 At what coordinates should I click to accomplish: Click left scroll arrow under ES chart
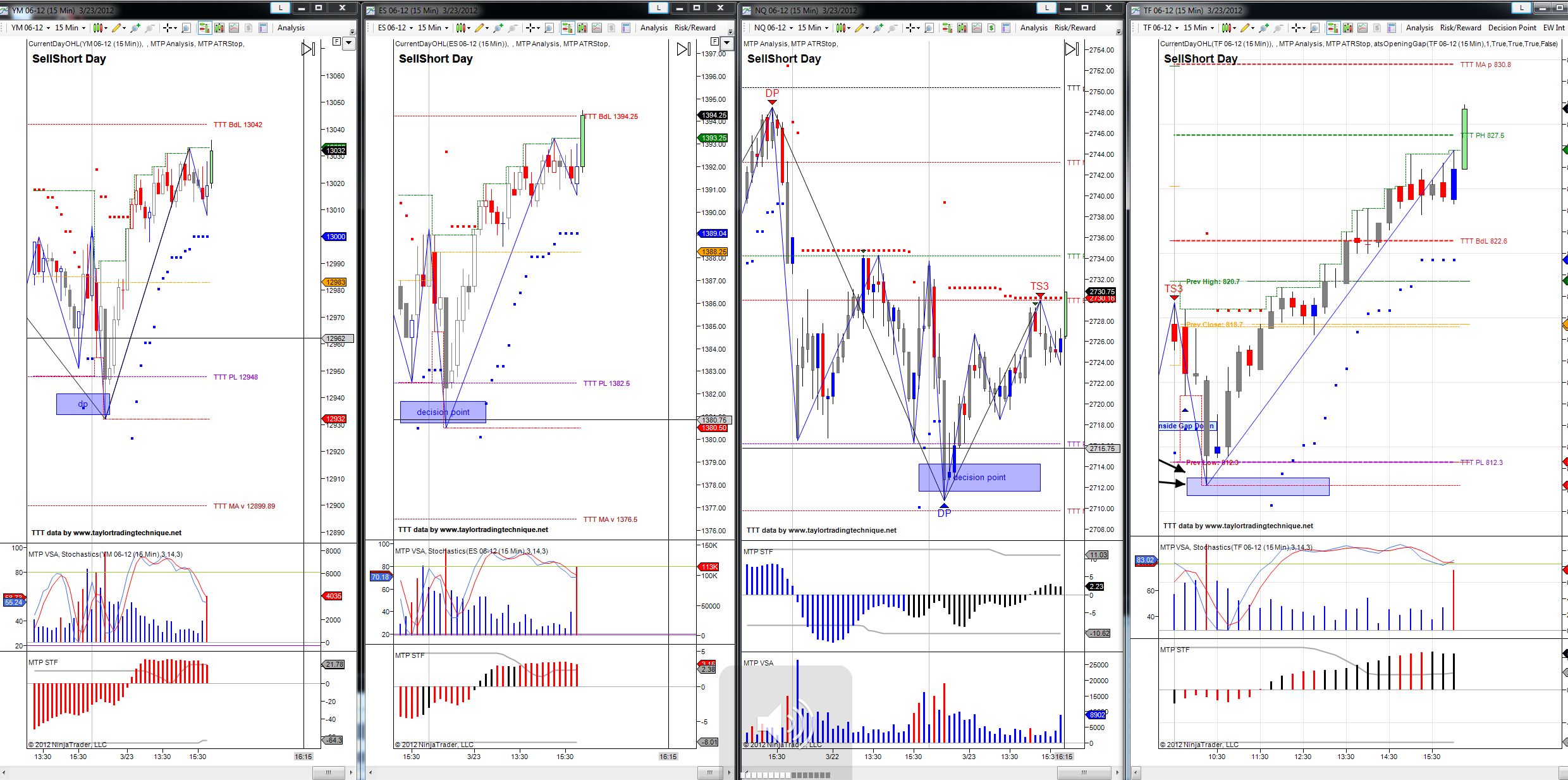tap(371, 772)
